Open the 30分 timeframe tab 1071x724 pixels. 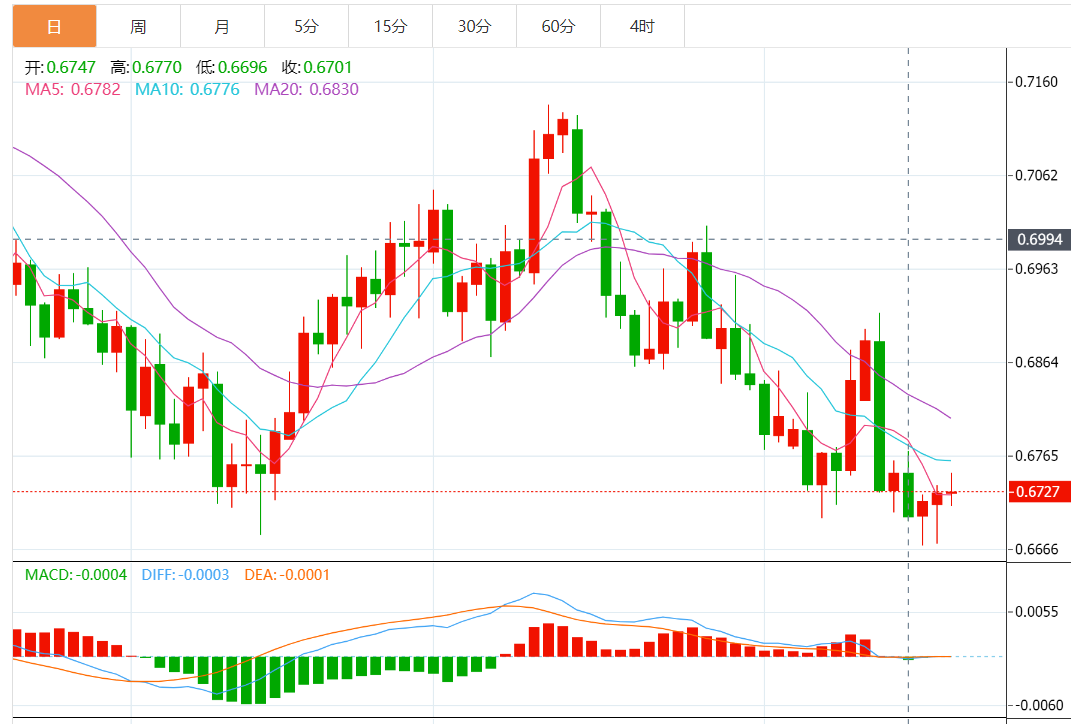coord(475,27)
